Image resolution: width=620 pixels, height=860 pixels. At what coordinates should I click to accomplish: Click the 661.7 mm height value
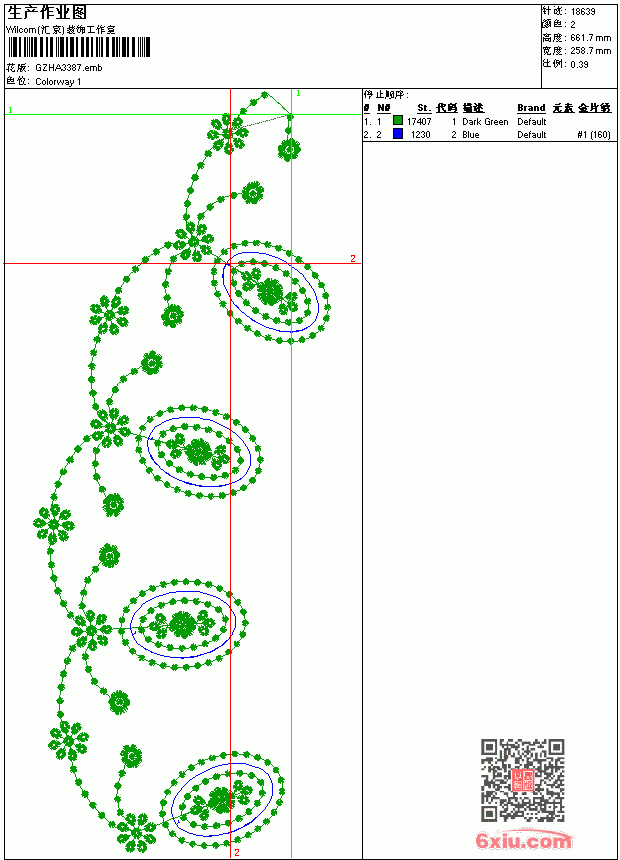point(590,38)
